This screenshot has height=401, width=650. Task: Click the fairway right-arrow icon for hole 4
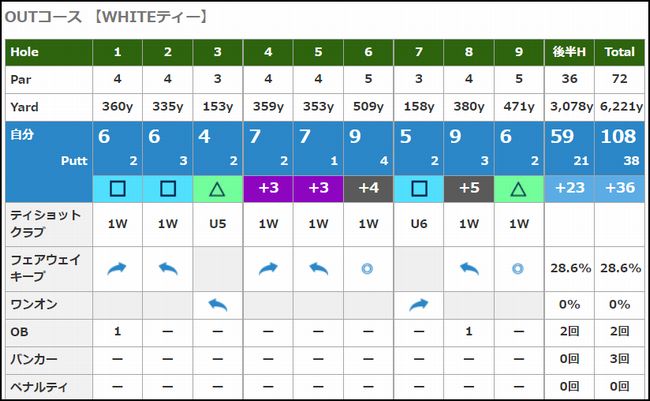coord(267,268)
